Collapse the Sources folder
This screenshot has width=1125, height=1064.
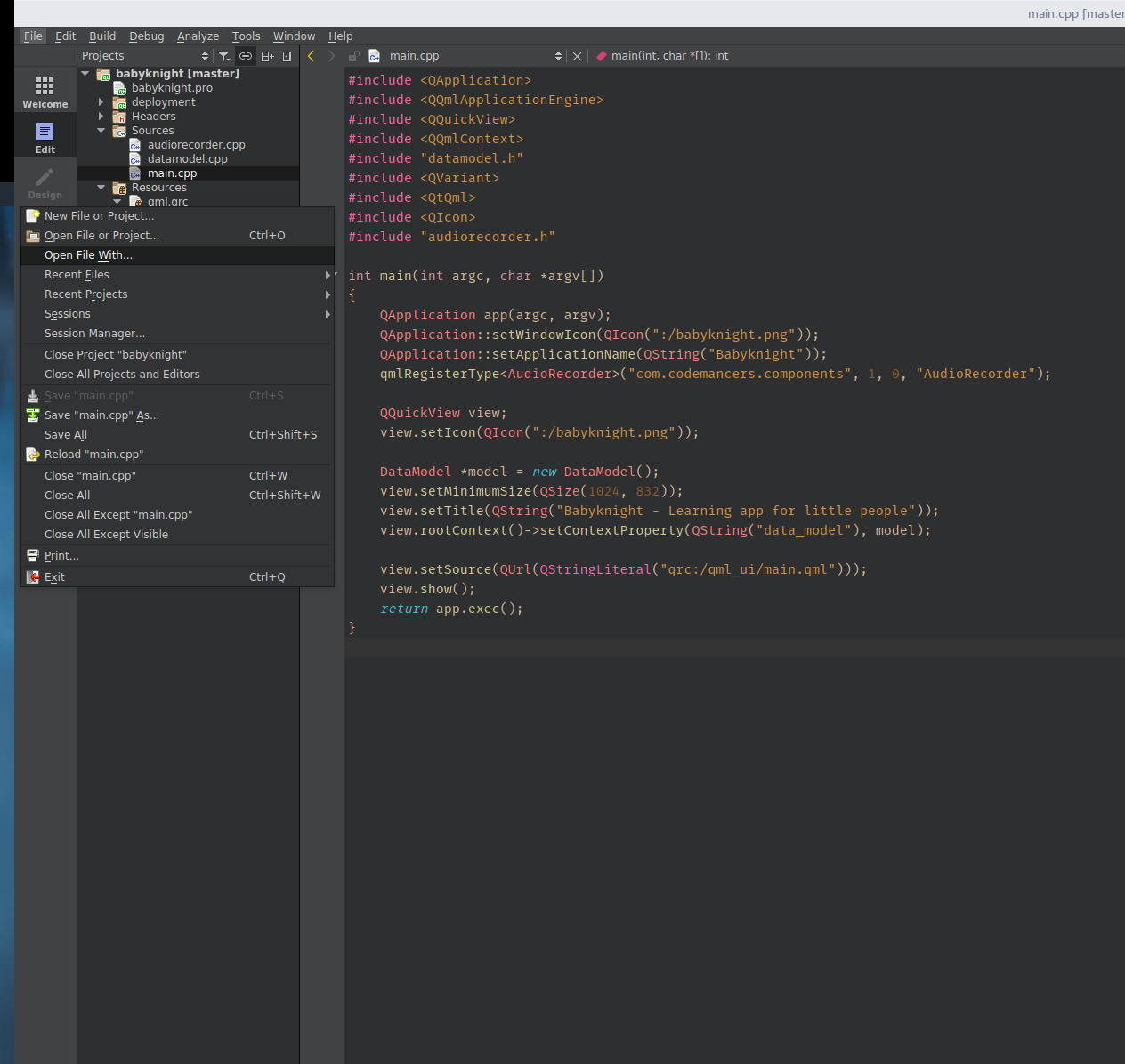point(101,131)
